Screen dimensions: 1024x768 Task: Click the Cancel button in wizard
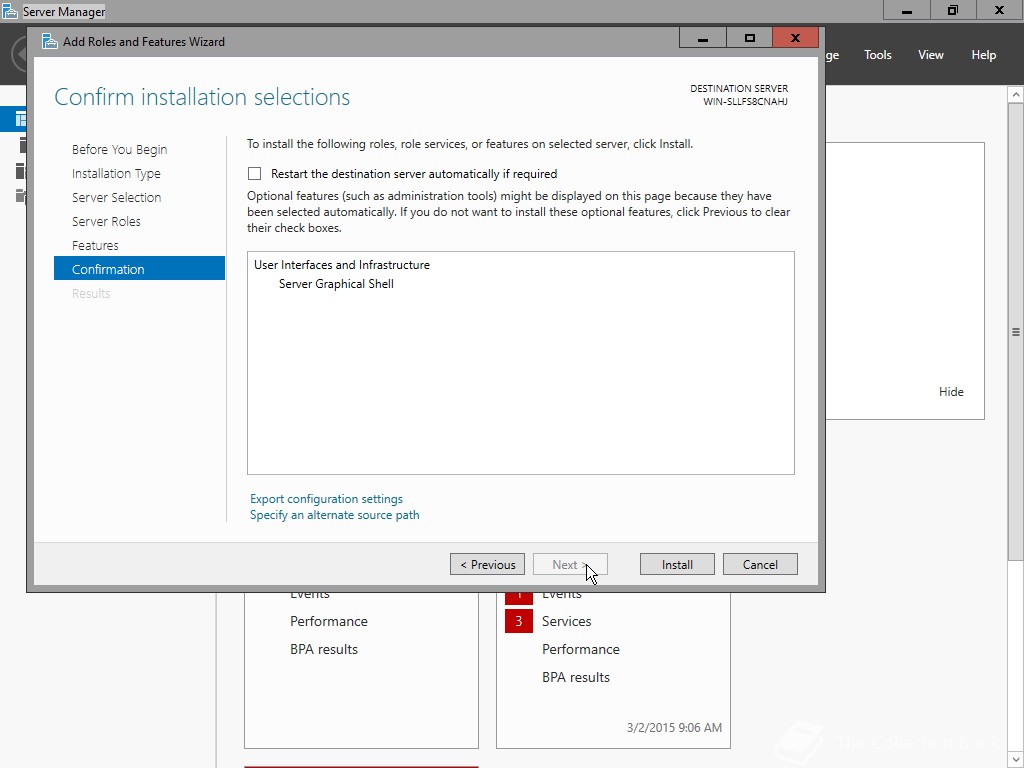pyautogui.click(x=760, y=564)
